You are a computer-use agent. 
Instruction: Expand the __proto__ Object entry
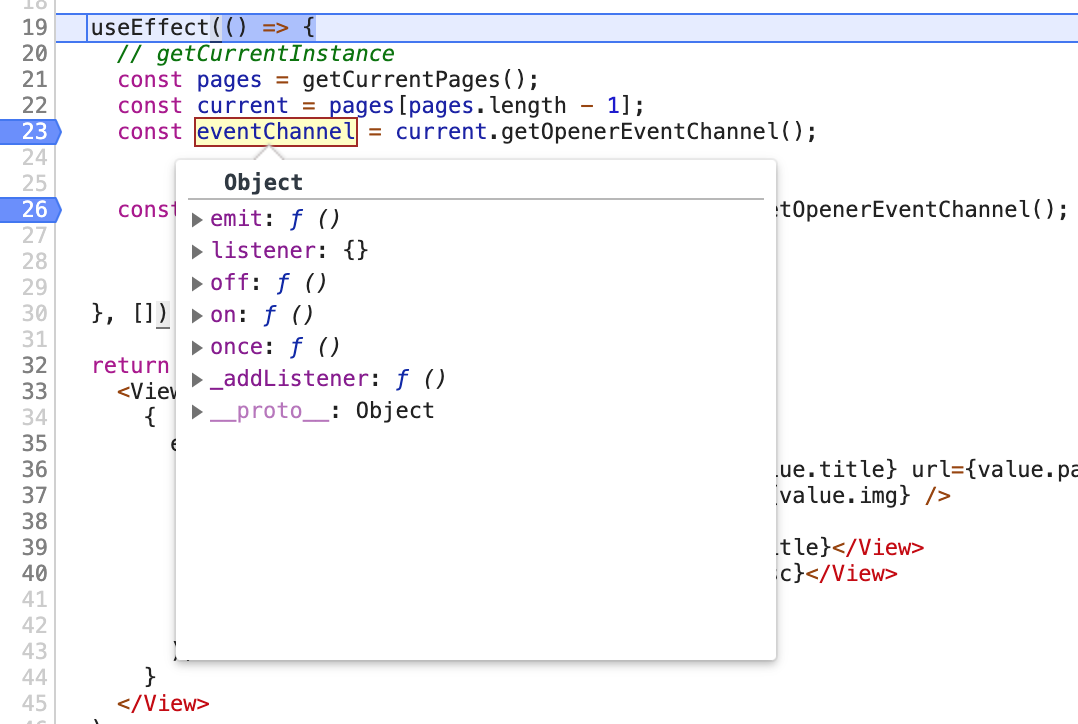click(197, 412)
